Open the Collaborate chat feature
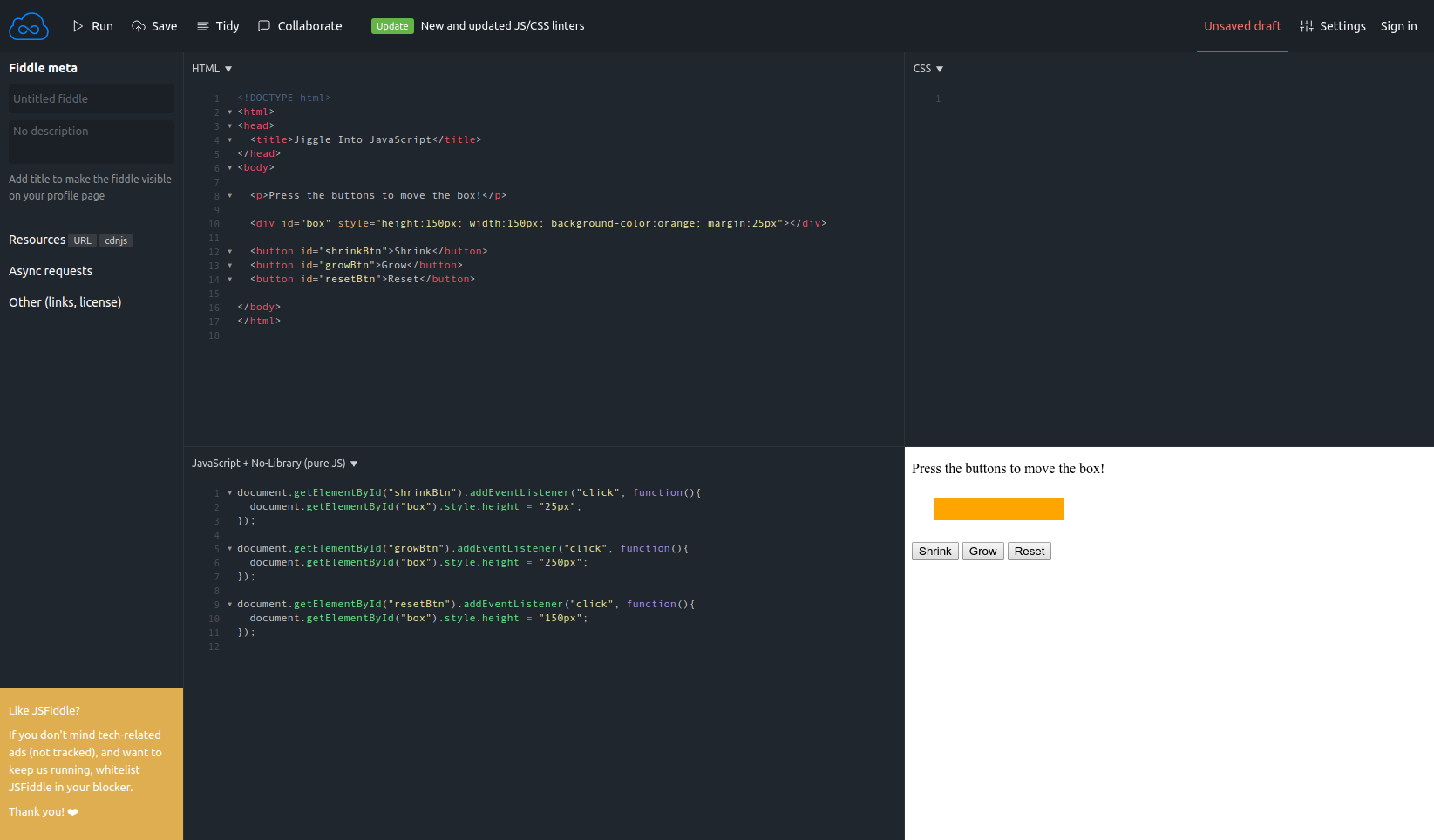This screenshot has height=840, width=1434. (x=299, y=26)
